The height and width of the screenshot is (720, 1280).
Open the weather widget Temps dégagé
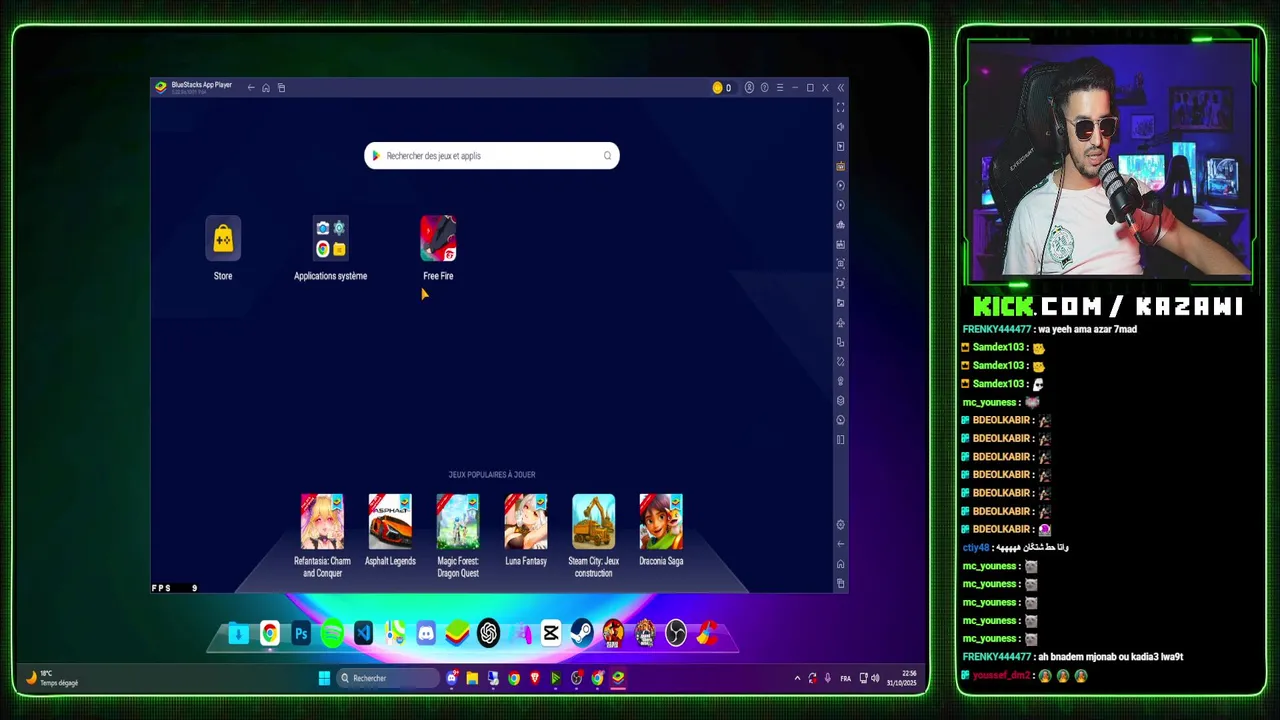pos(53,678)
